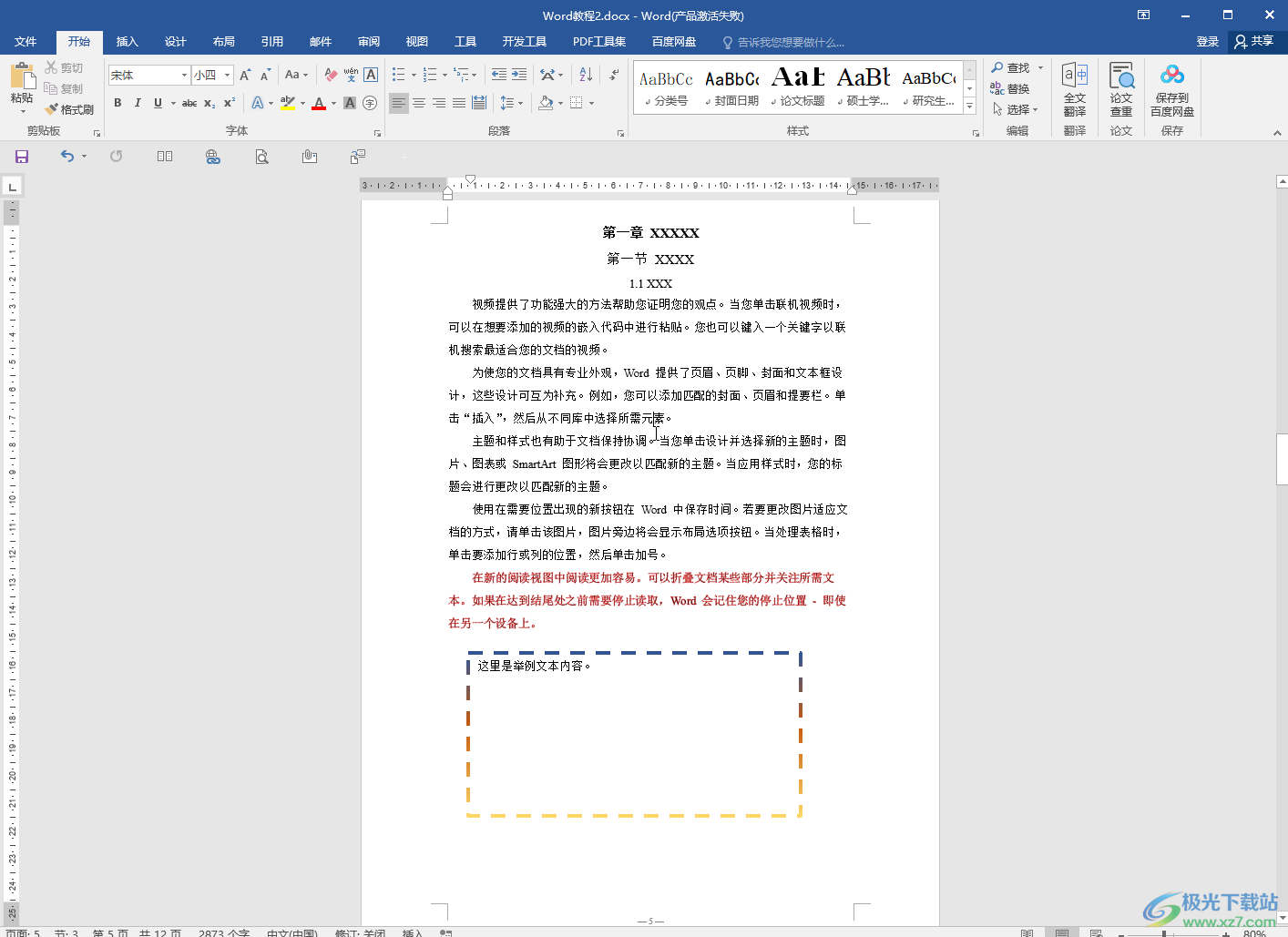Image resolution: width=1288 pixels, height=937 pixels.
Task: Save the document using the purple floppy icon
Action: click(22, 157)
